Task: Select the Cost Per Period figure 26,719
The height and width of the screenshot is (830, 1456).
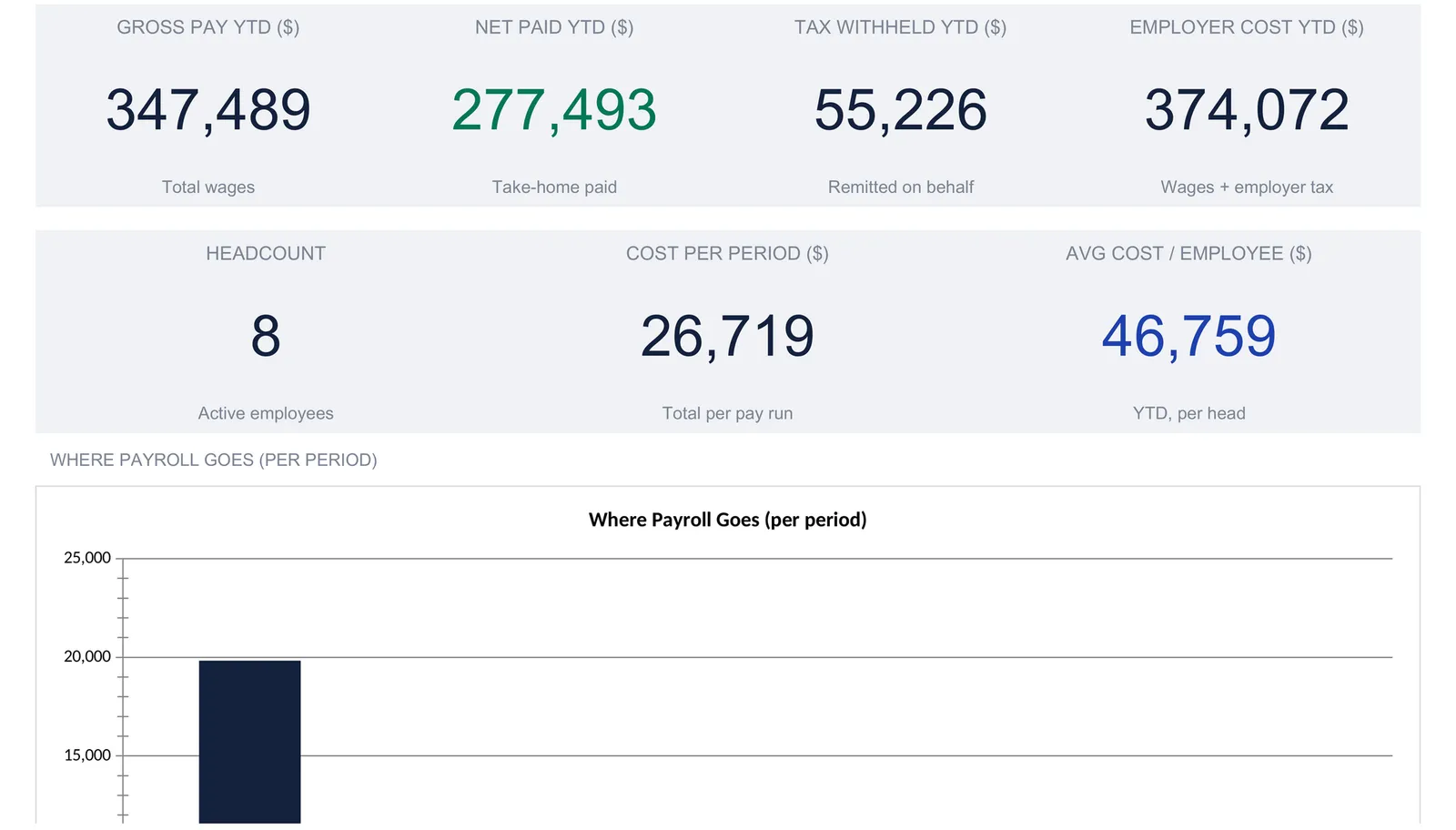Action: tap(727, 336)
